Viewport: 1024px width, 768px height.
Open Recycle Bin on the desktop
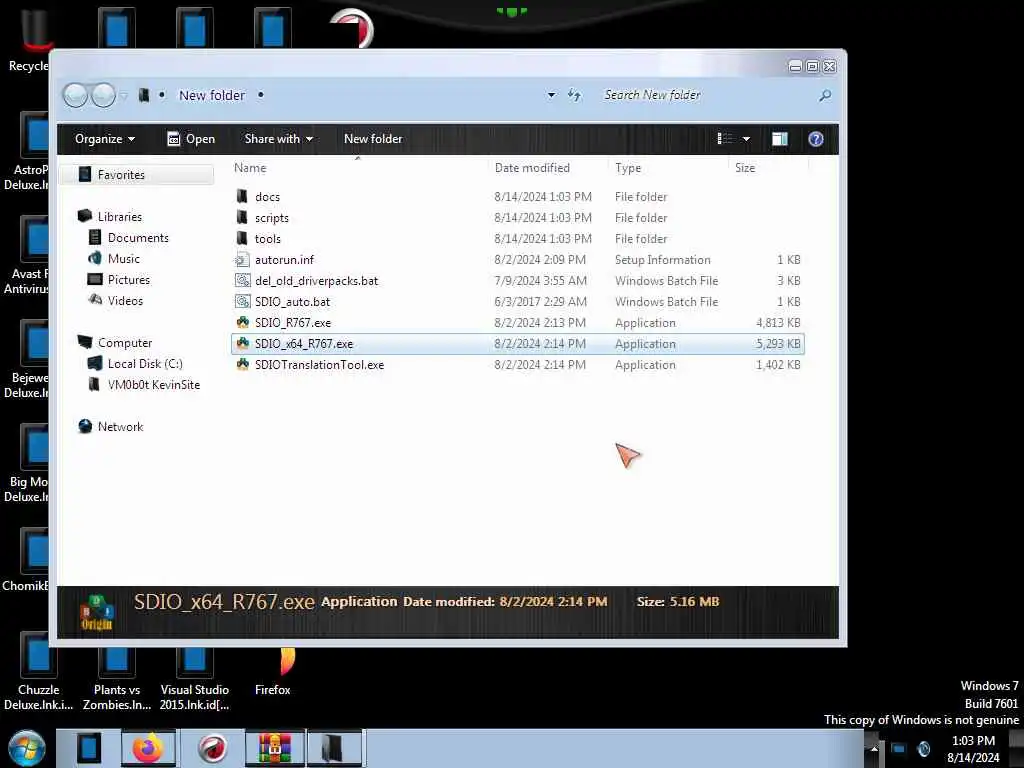pyautogui.click(x=29, y=39)
